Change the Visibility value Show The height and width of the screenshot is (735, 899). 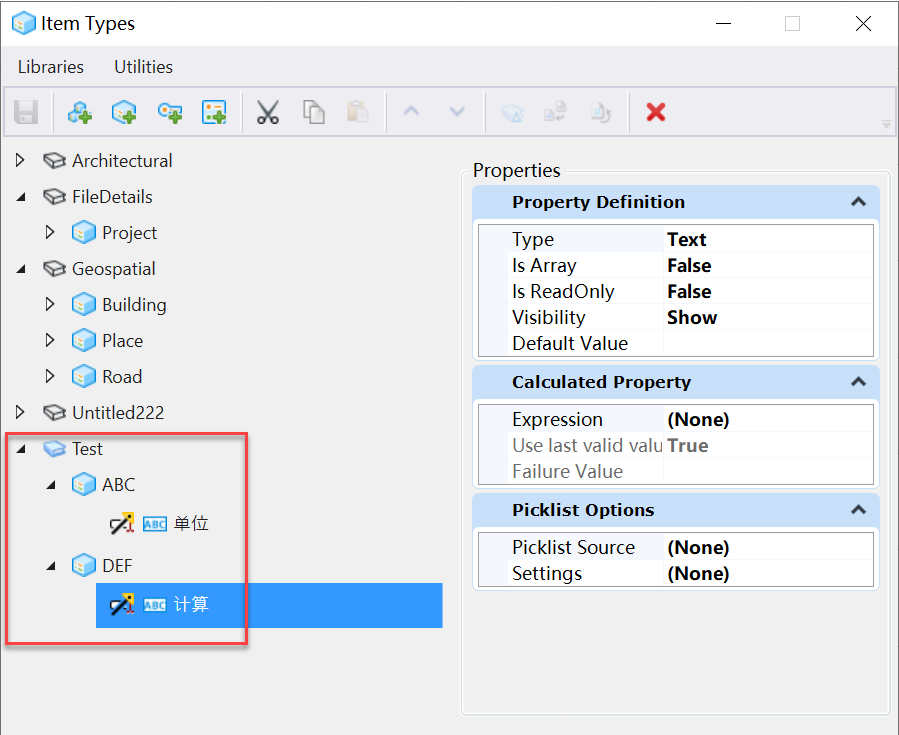click(x=767, y=318)
